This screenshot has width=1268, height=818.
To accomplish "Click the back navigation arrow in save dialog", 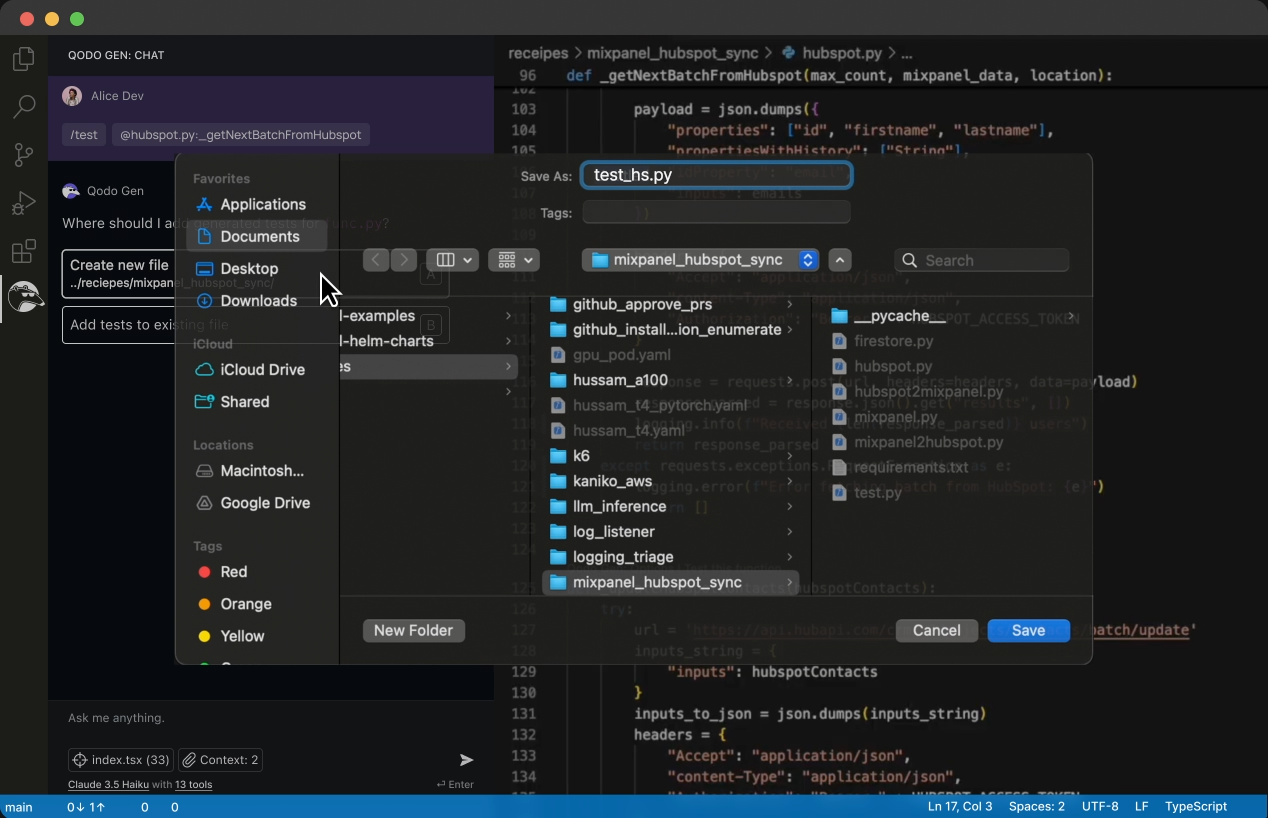I will pyautogui.click(x=375, y=259).
